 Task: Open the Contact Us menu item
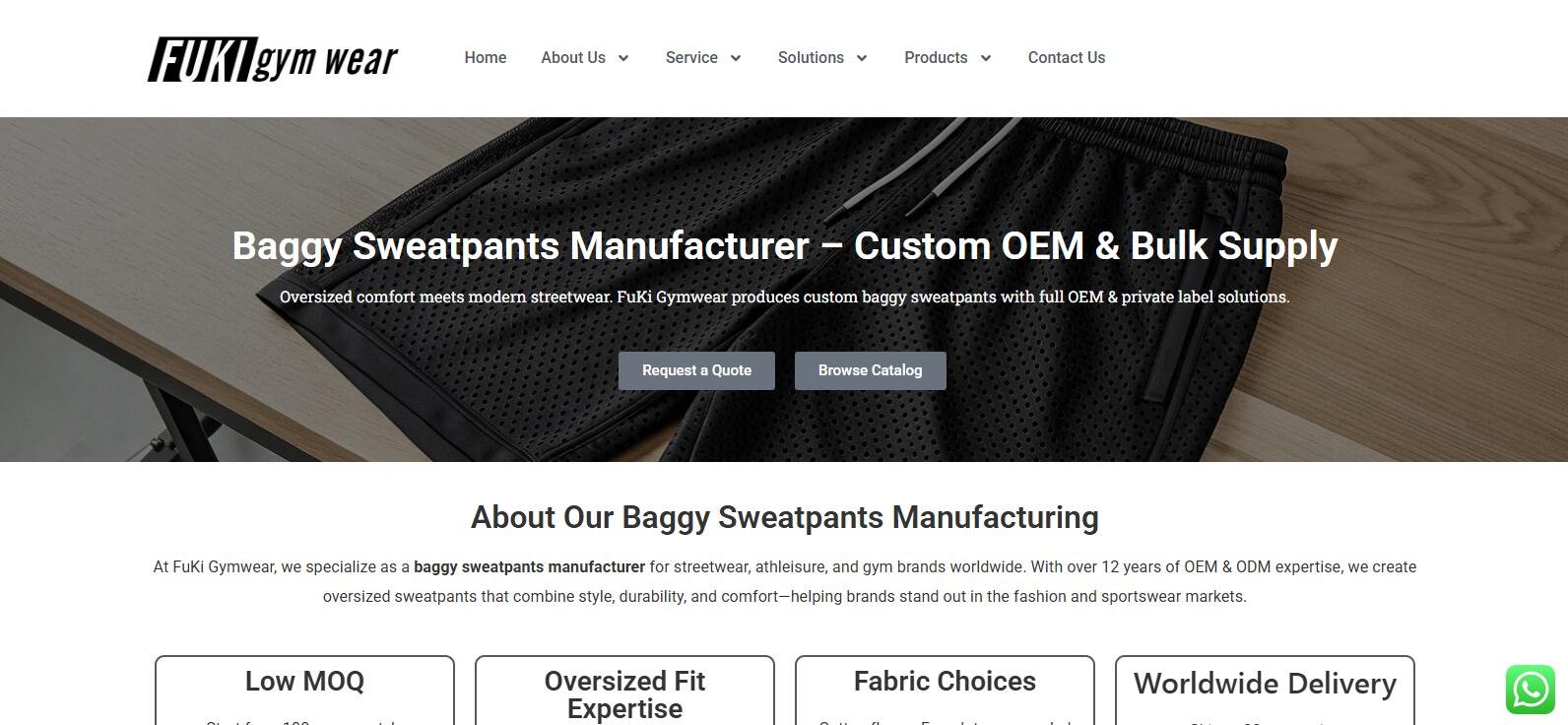point(1067,58)
